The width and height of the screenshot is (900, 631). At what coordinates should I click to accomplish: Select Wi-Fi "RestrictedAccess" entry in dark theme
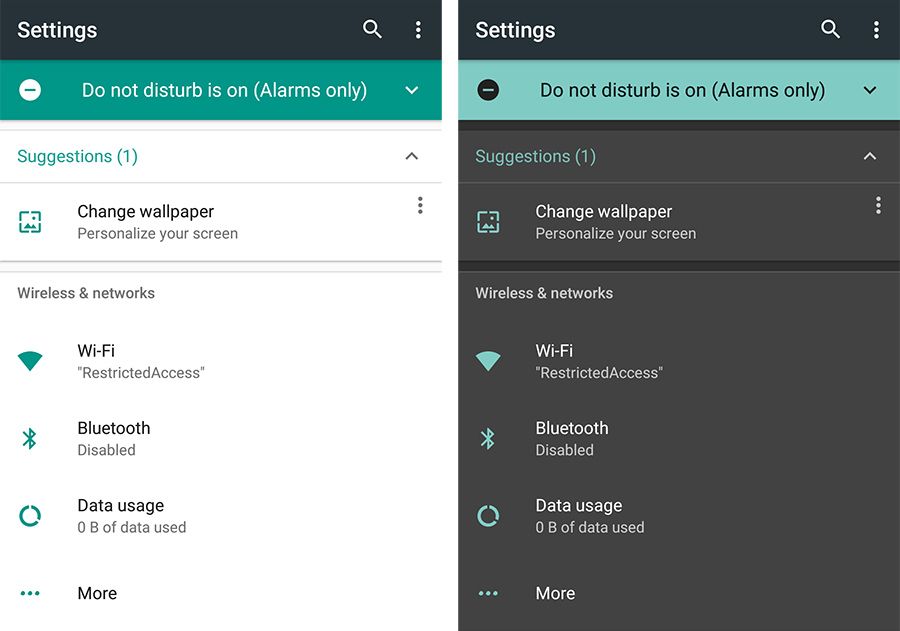click(x=598, y=361)
